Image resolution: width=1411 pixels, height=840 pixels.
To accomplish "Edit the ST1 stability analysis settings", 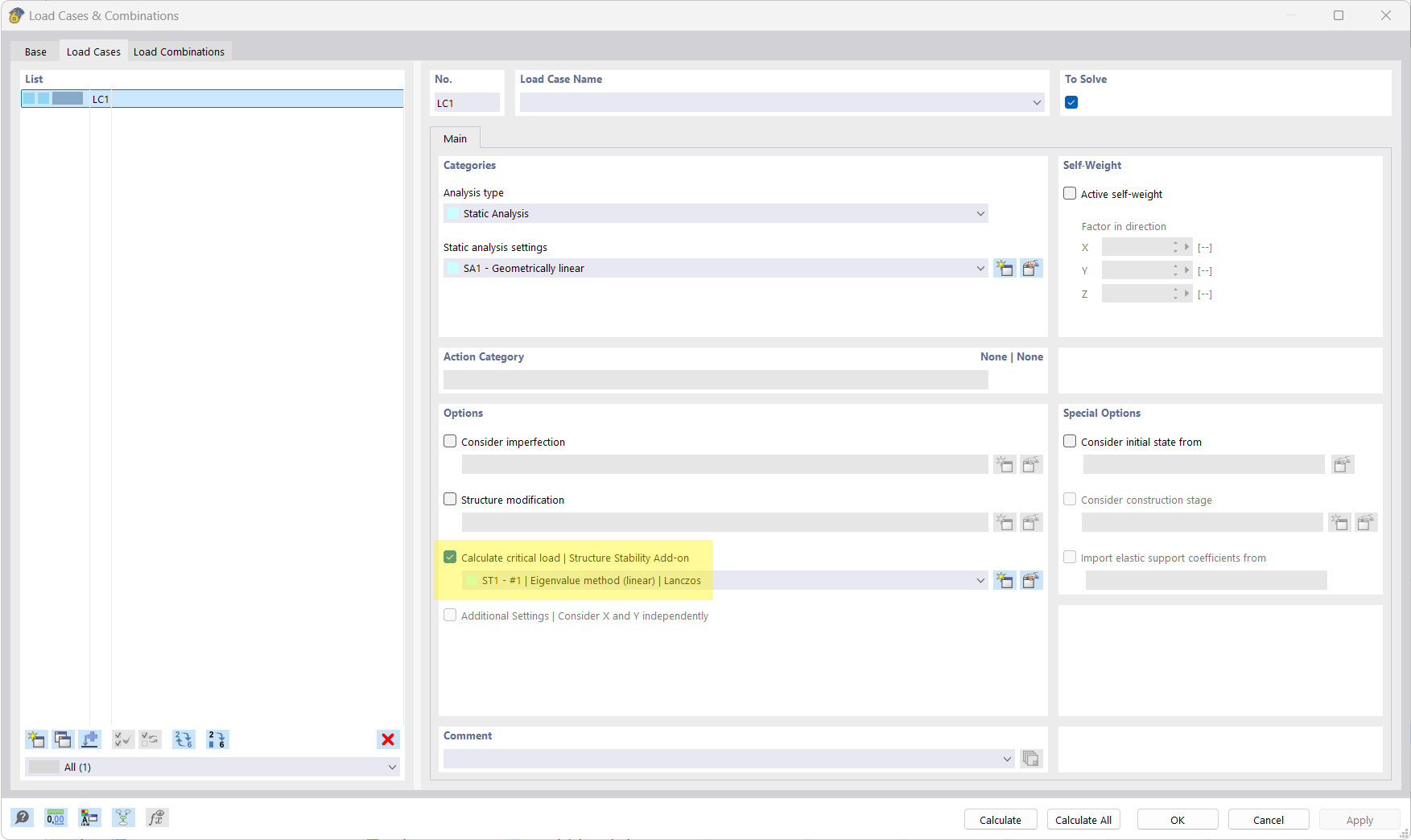I will [1031, 580].
